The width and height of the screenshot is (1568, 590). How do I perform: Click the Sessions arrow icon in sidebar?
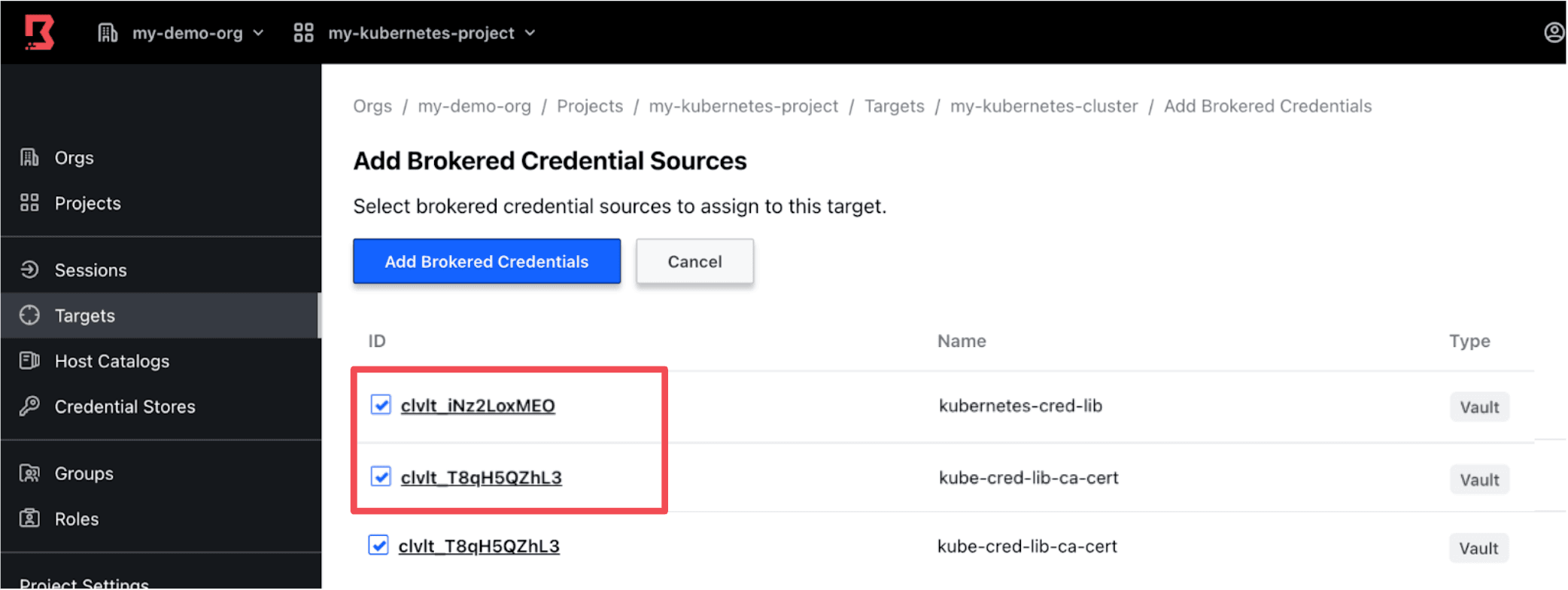(x=29, y=269)
